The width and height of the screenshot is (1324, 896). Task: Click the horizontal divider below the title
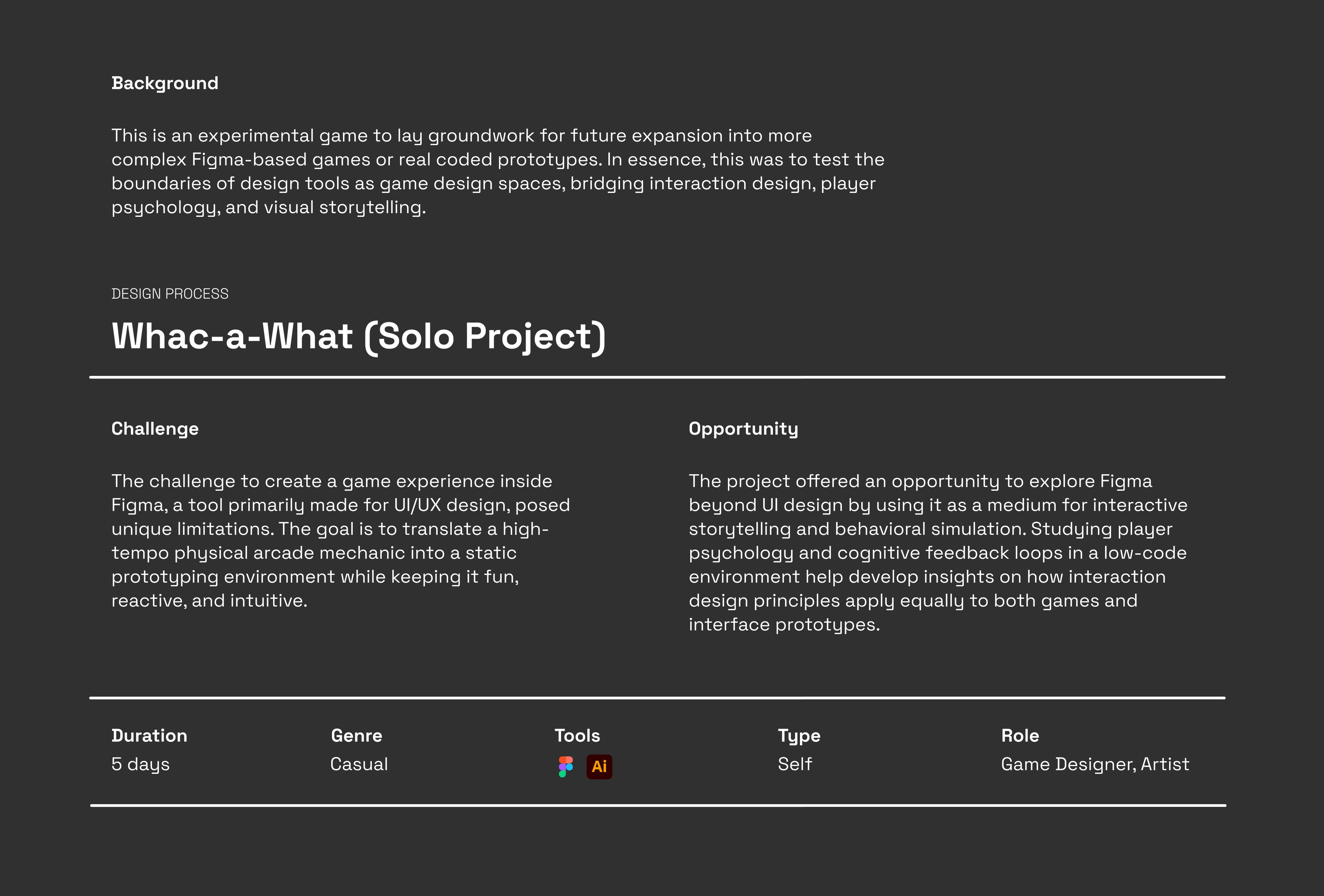tap(657, 377)
